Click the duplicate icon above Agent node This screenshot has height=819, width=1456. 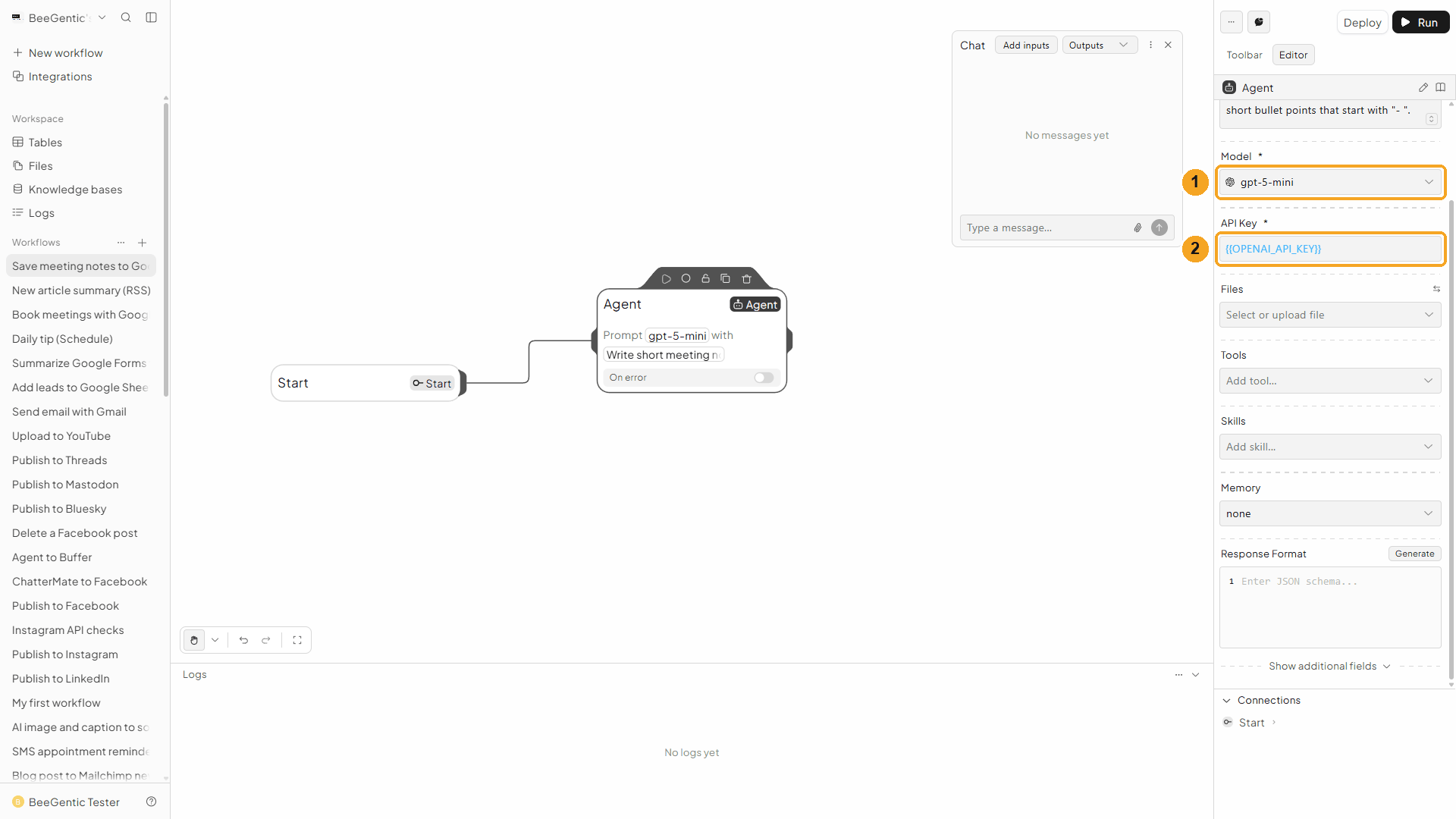pos(725,279)
